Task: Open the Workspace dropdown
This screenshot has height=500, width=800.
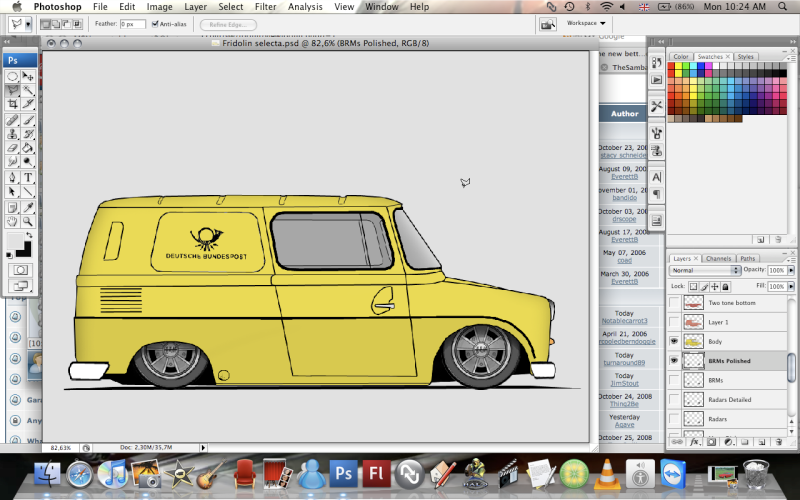Action: [x=586, y=23]
